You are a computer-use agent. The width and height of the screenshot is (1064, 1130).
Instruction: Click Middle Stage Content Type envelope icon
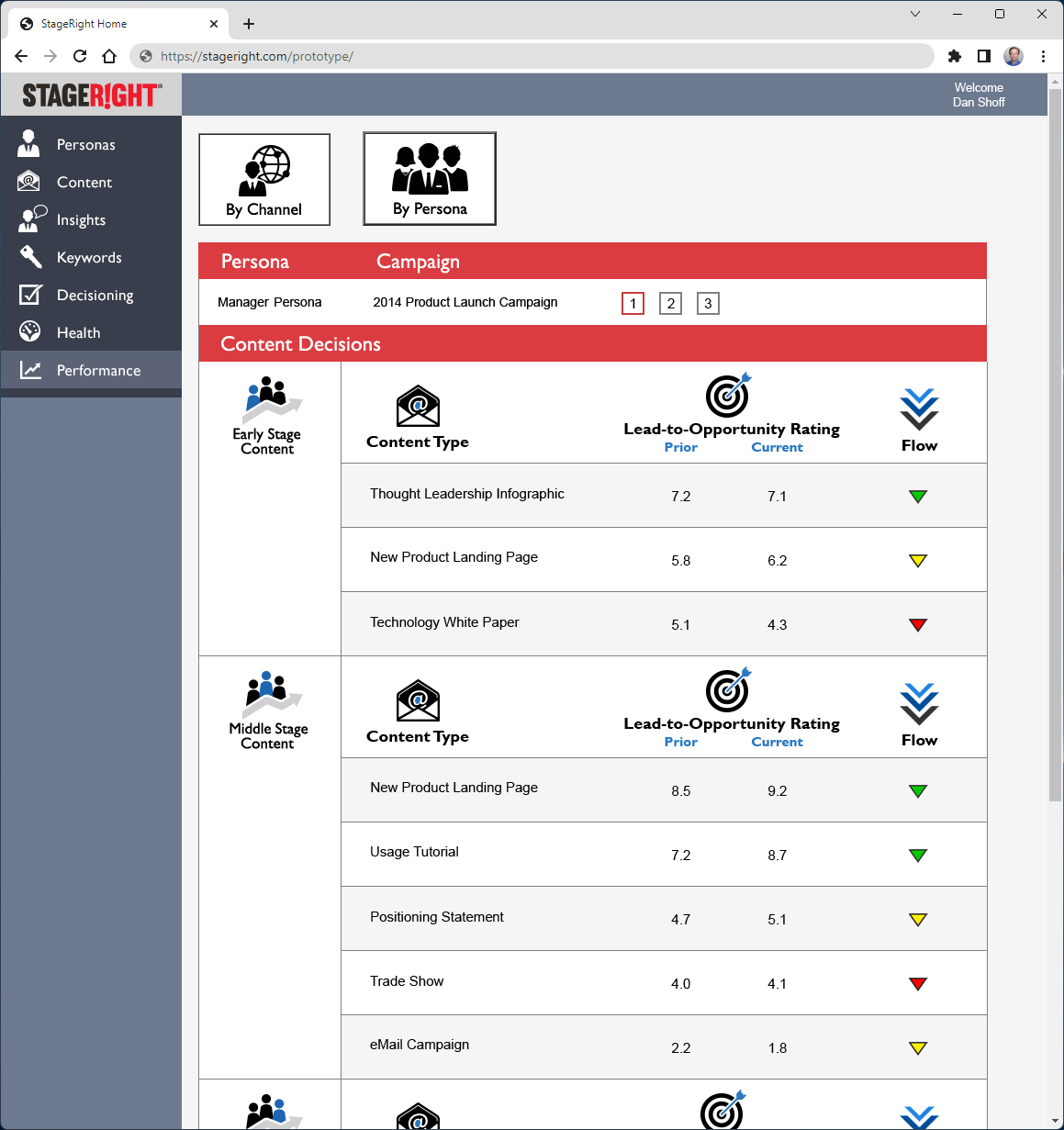pyautogui.click(x=418, y=700)
